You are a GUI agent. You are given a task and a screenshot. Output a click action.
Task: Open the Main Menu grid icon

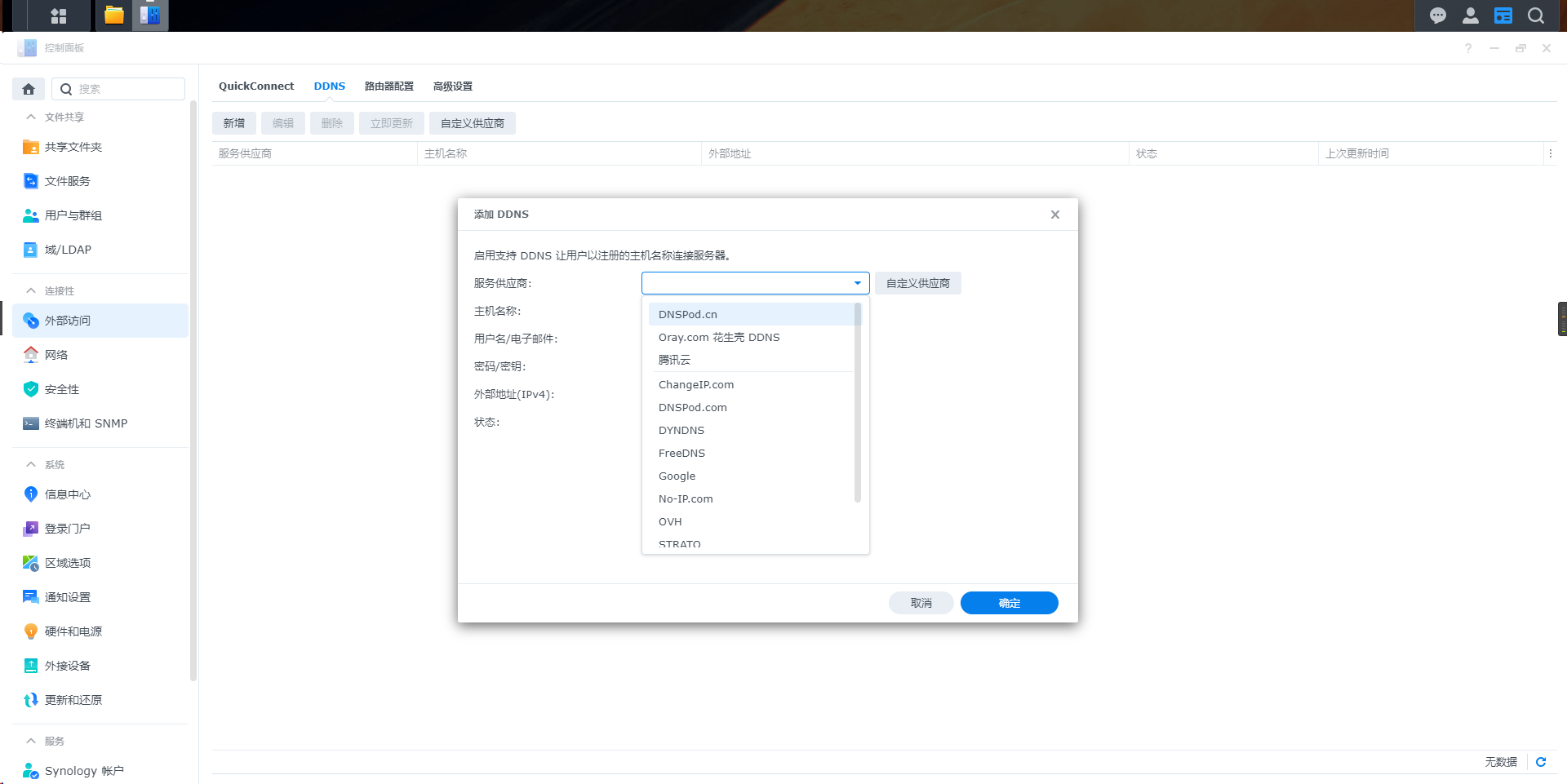59,16
